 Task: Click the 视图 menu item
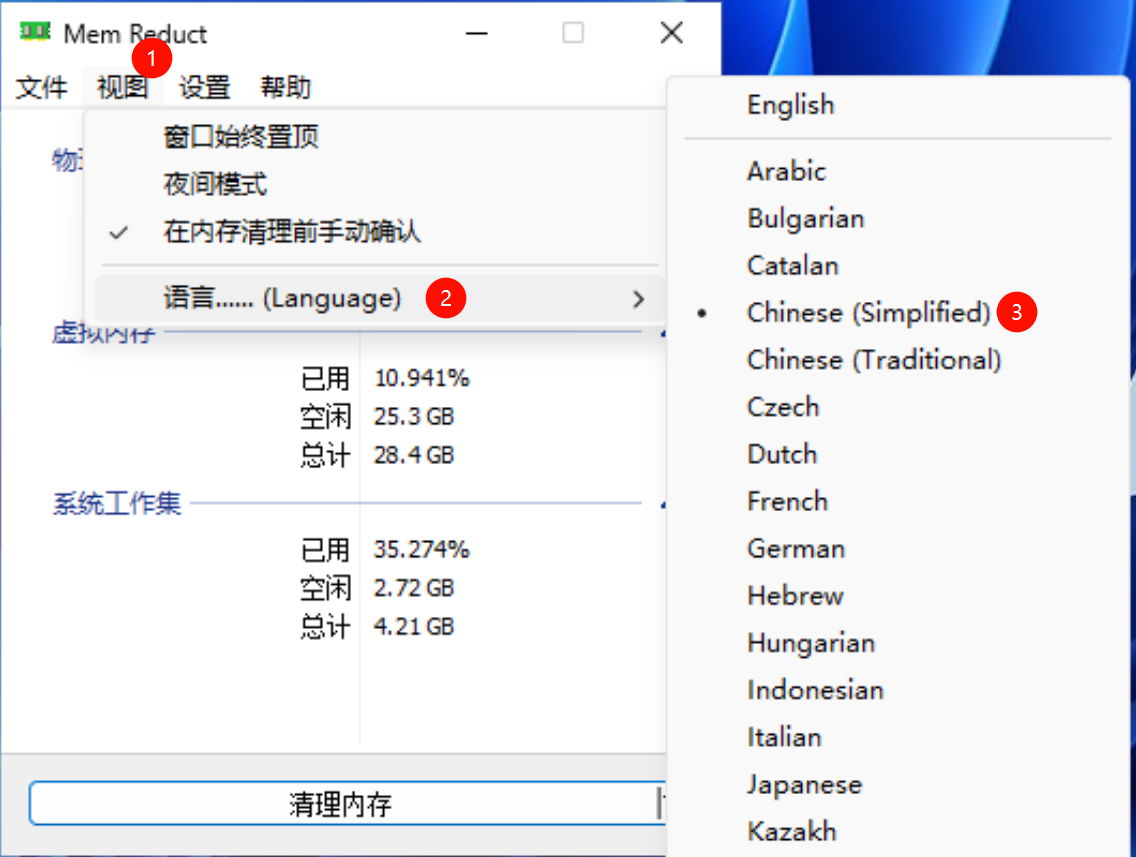click(122, 87)
